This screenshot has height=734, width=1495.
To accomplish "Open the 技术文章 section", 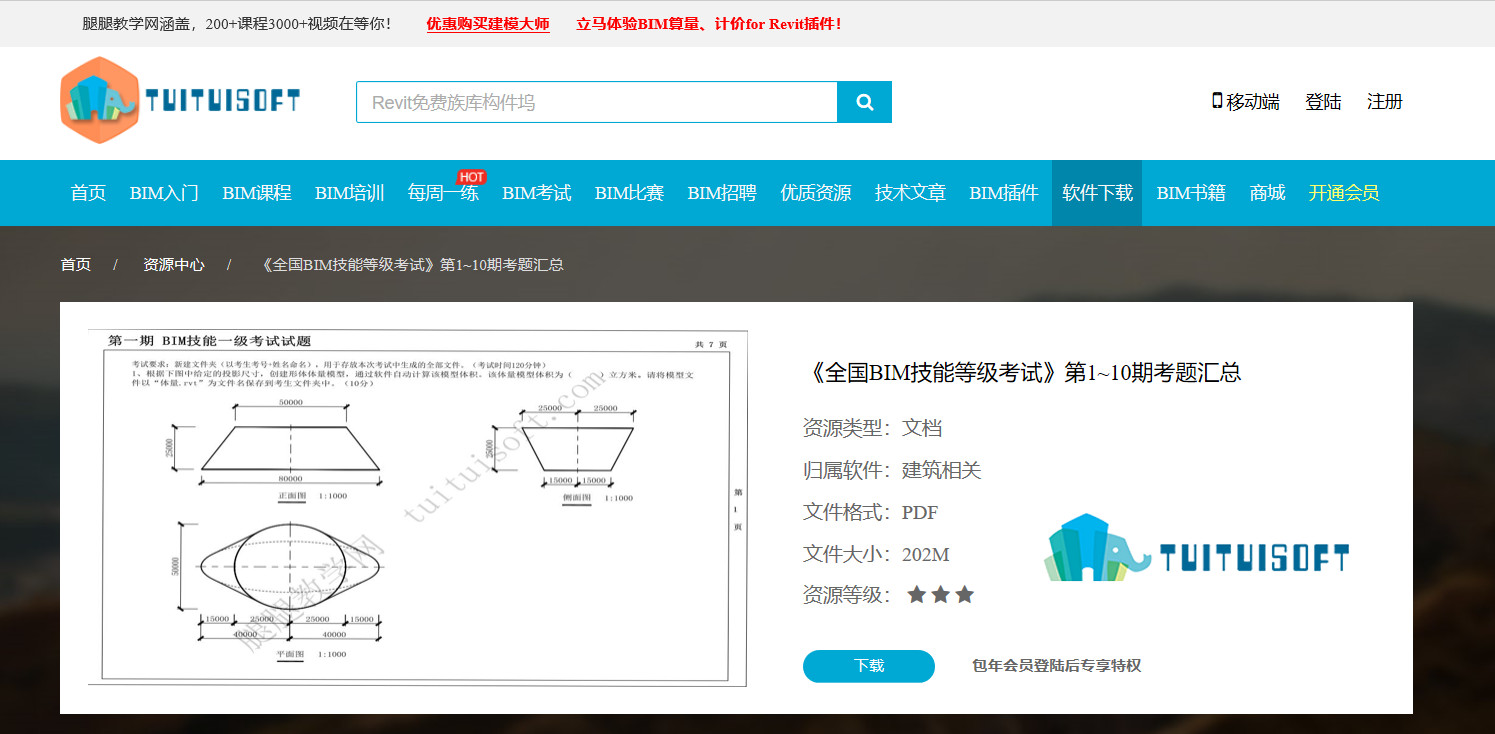I will 910,193.
